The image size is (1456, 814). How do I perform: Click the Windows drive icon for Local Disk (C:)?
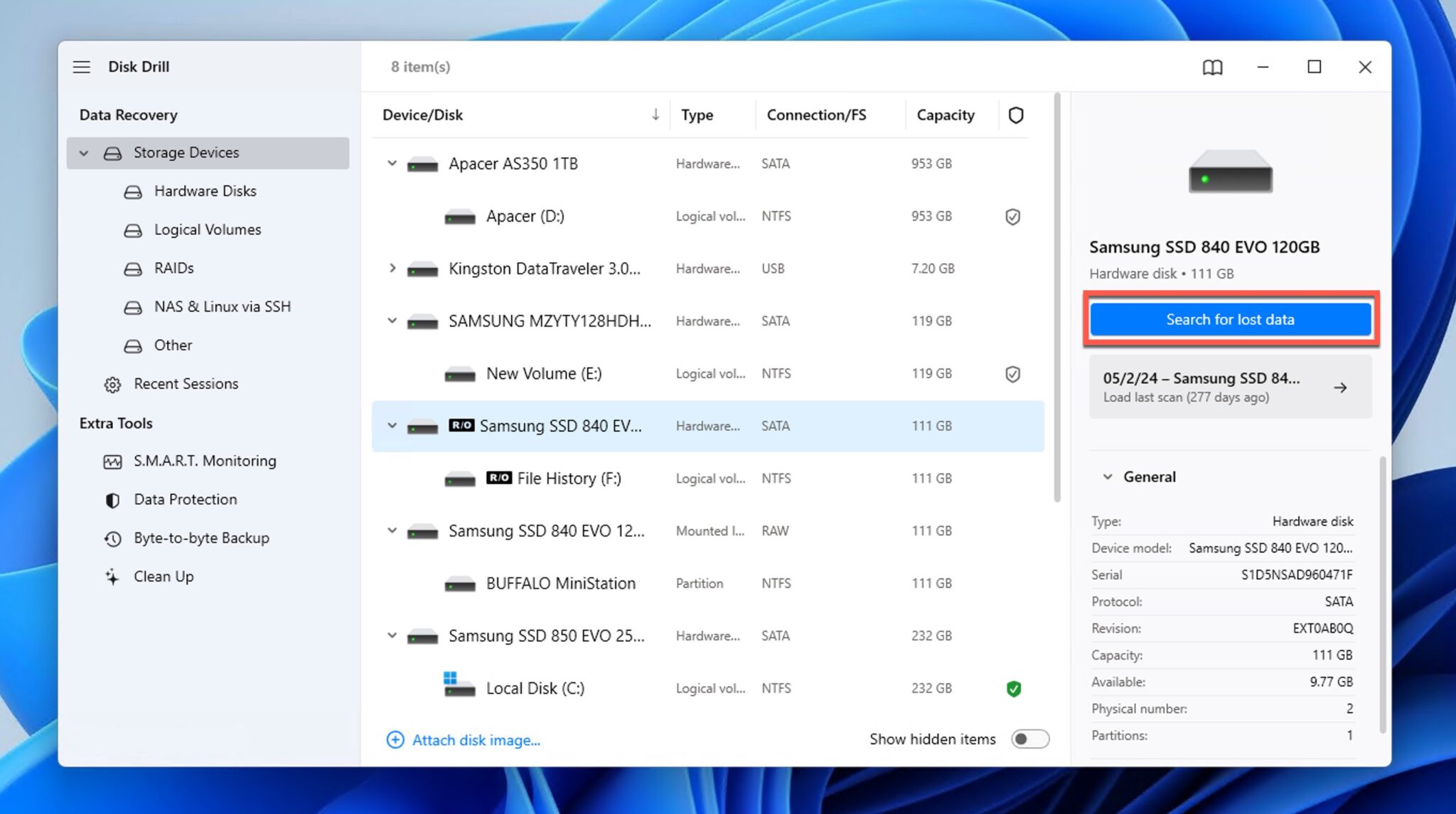(x=459, y=684)
